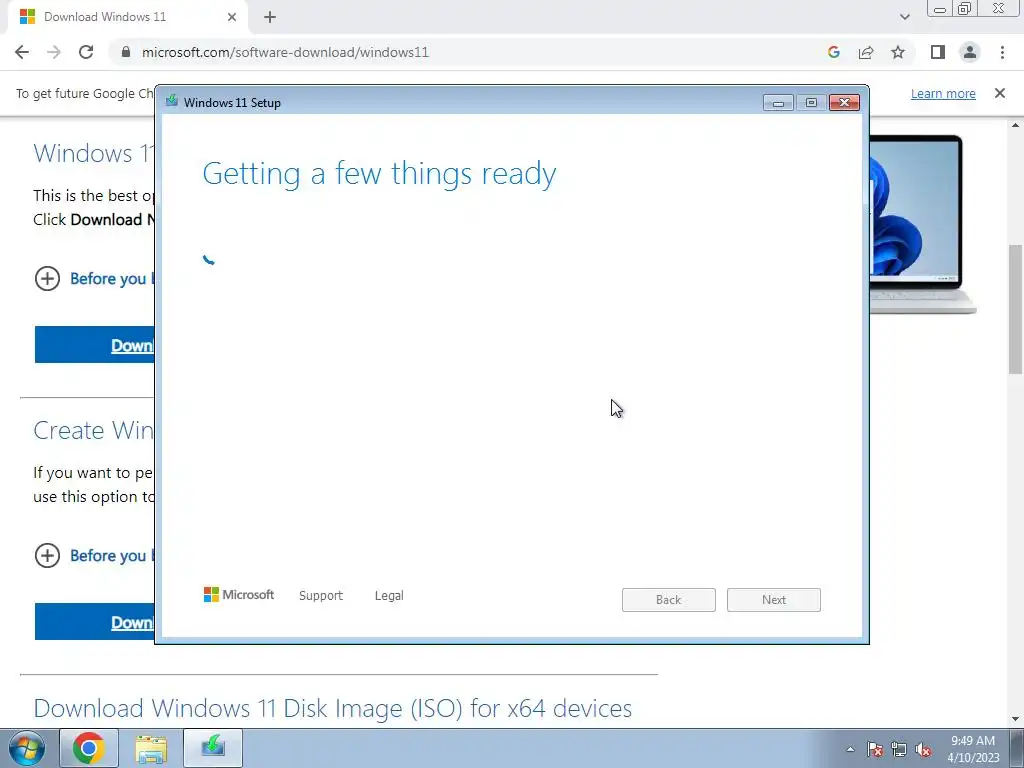Close the Windows 11 Setup window
1024x768 pixels.
(844, 103)
